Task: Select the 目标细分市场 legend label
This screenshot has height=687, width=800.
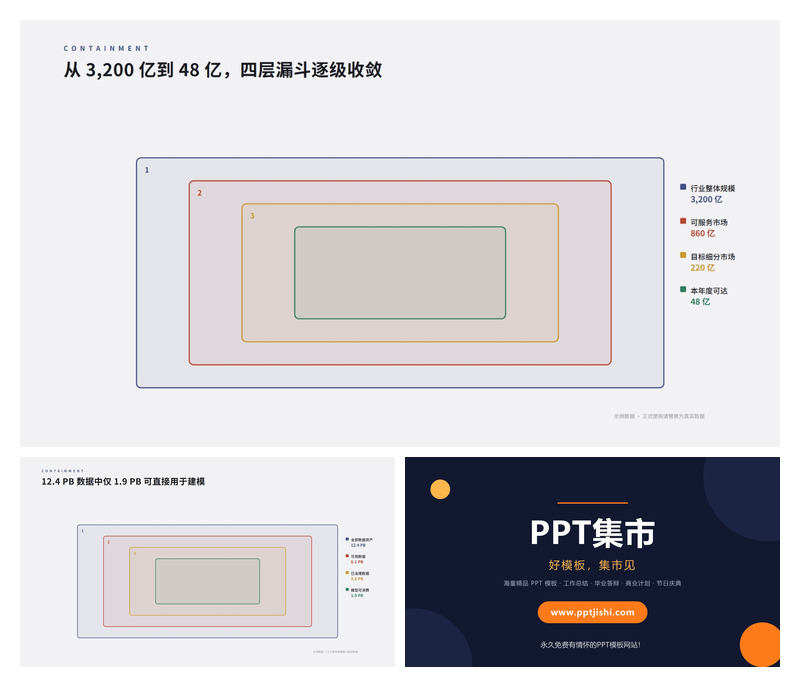Action: [713, 257]
